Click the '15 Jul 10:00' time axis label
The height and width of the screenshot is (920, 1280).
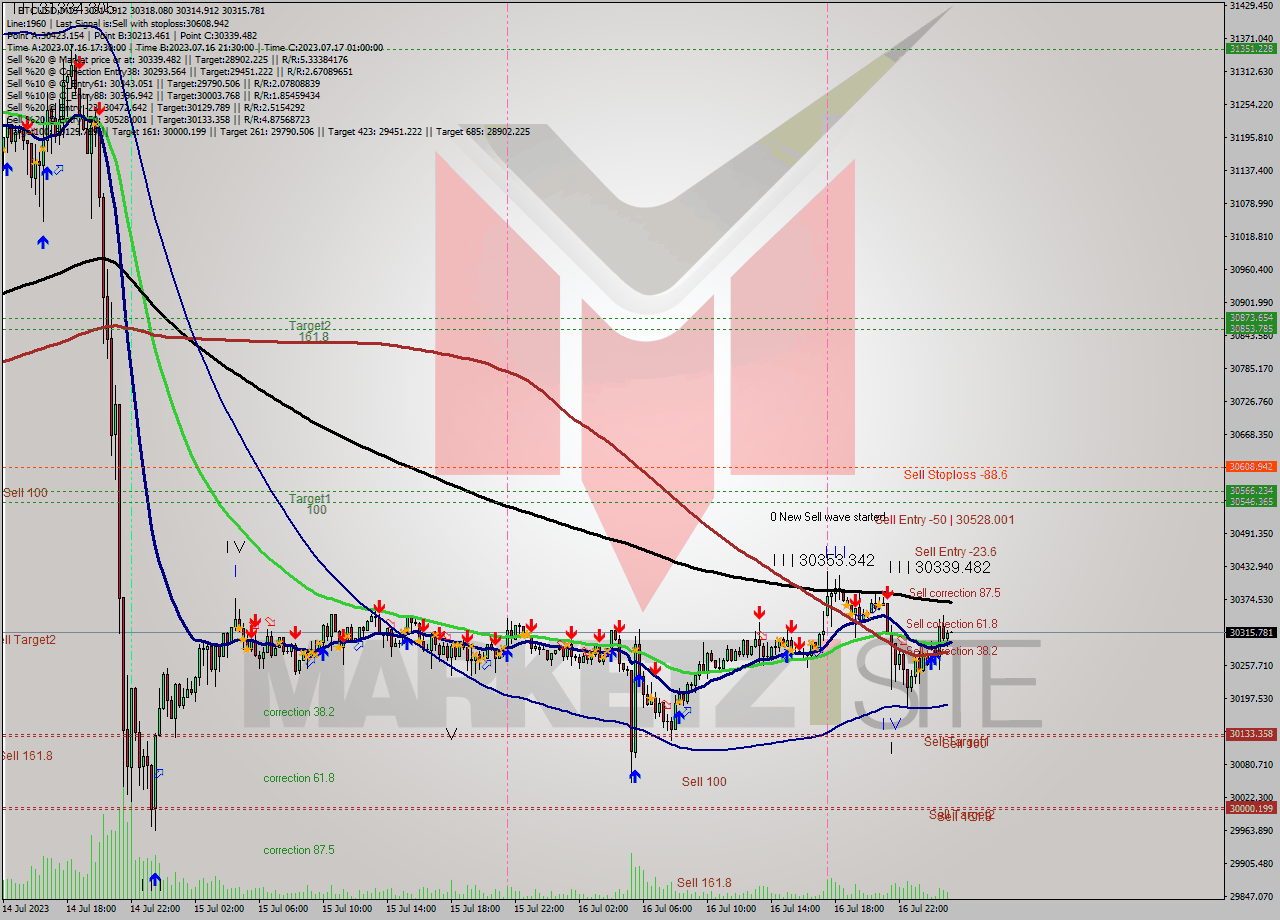click(x=346, y=909)
